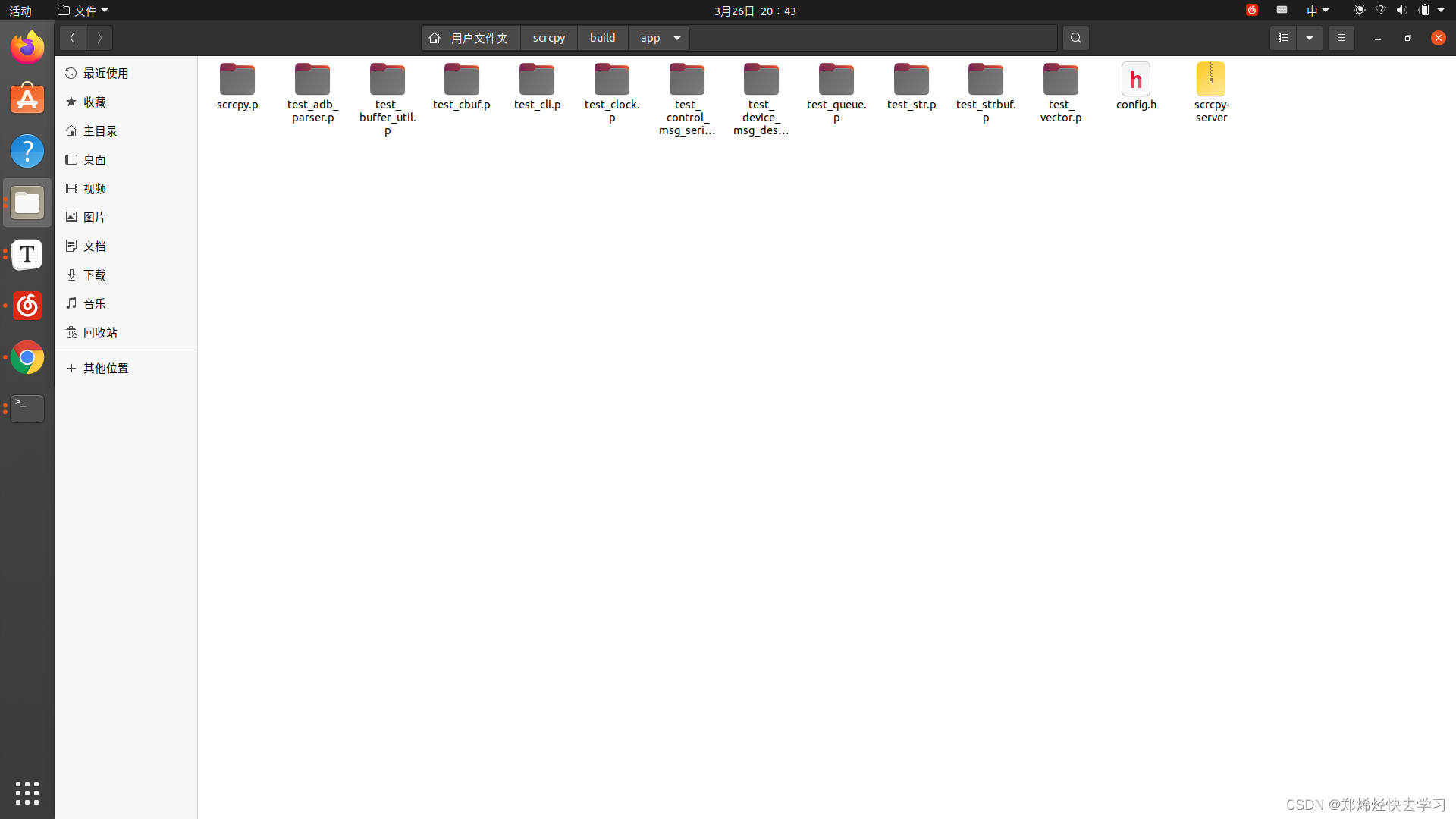Open the test_str.p folder

coord(912,87)
